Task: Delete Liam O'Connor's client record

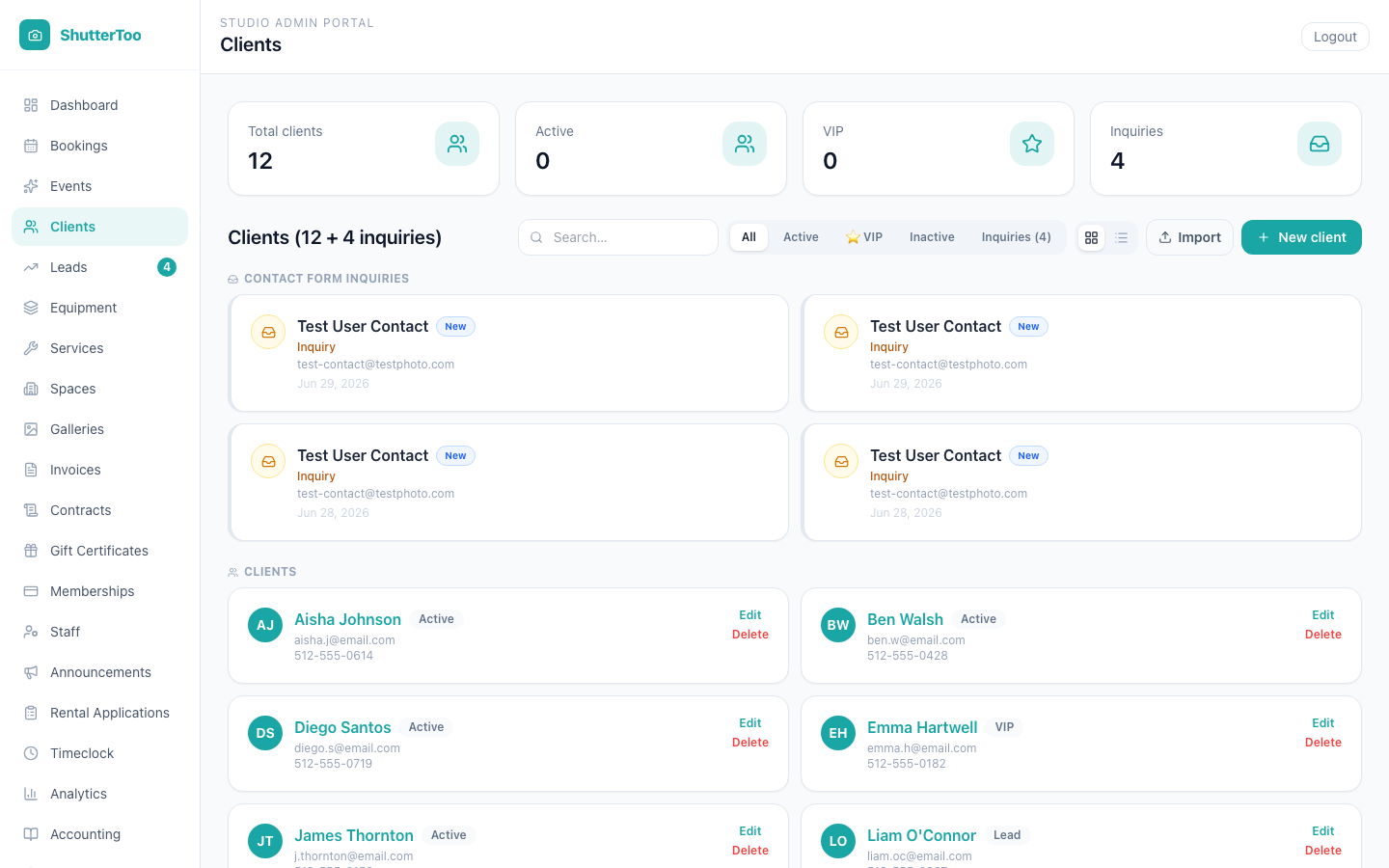Action: (x=1323, y=851)
